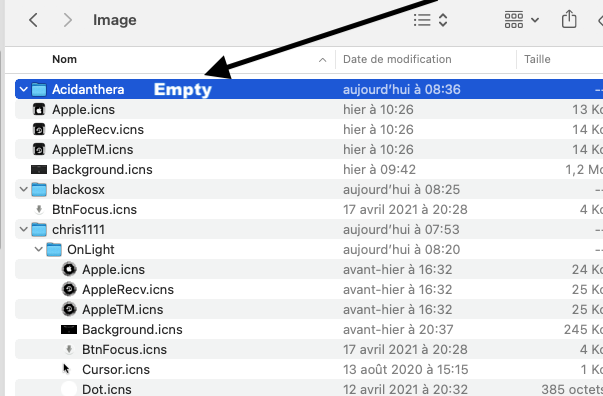The image size is (603, 396).
Task: Select the OnLight folder name
Action: click(x=91, y=249)
